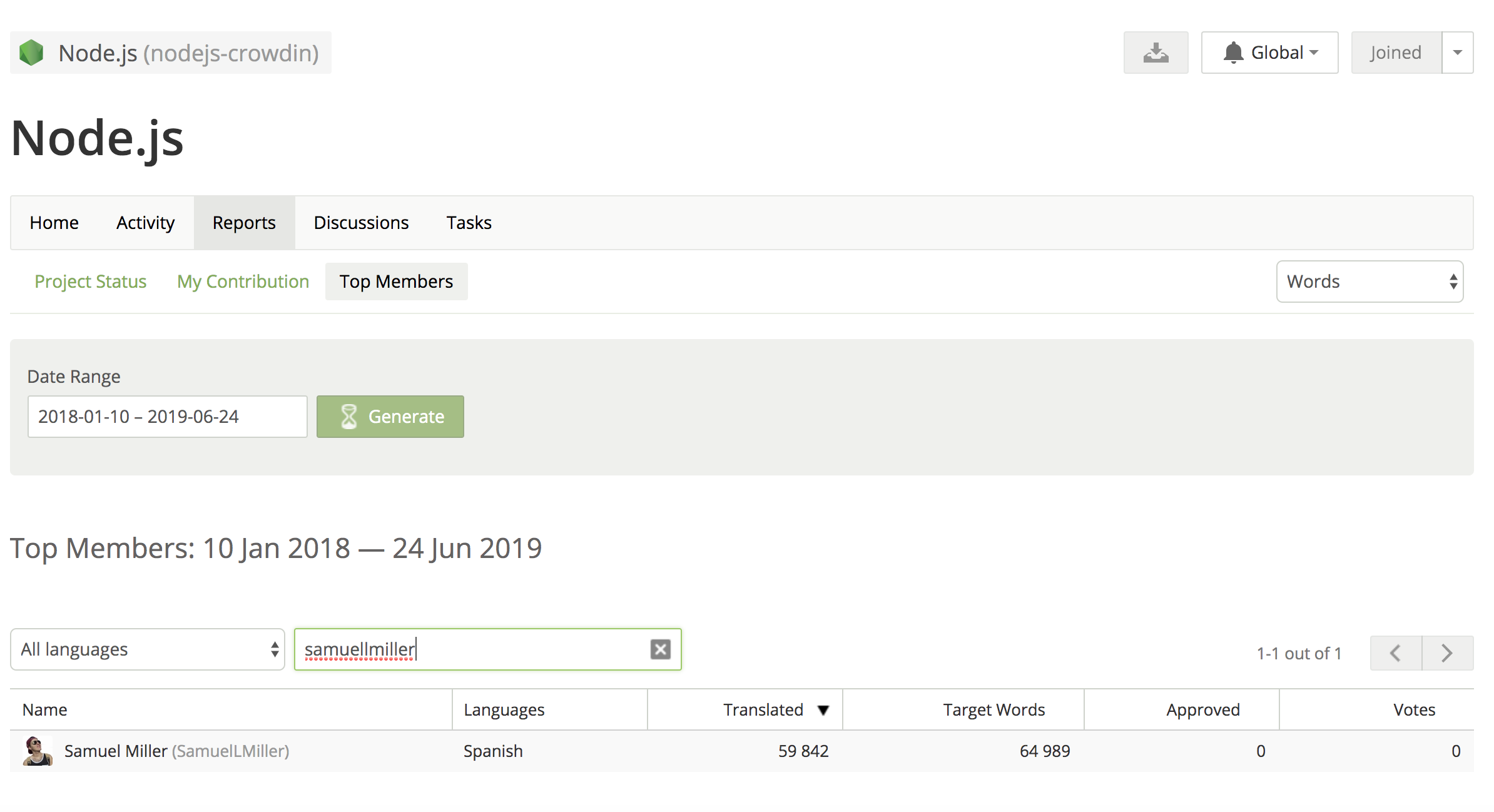Viewport: 1494px width, 812px height.
Task: Go to next page of results
Action: click(1447, 653)
